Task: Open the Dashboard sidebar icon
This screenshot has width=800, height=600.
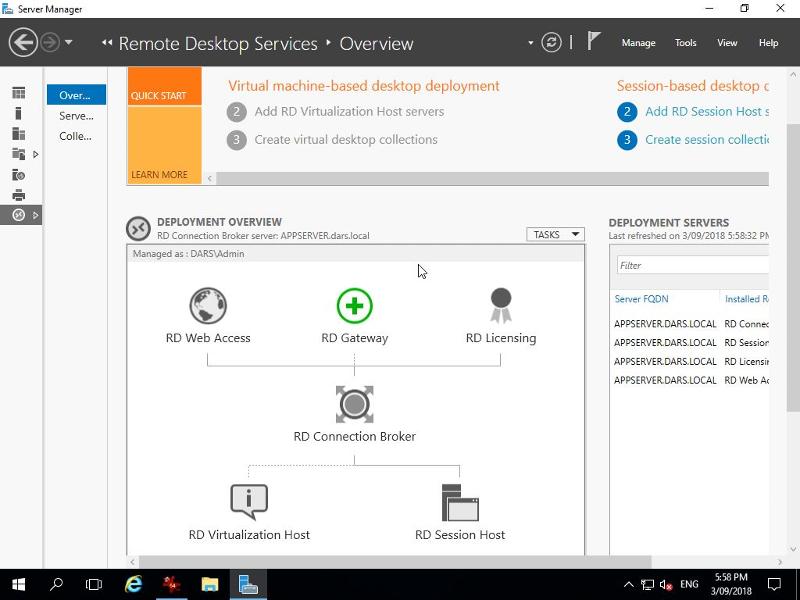Action: pyautogui.click(x=18, y=93)
